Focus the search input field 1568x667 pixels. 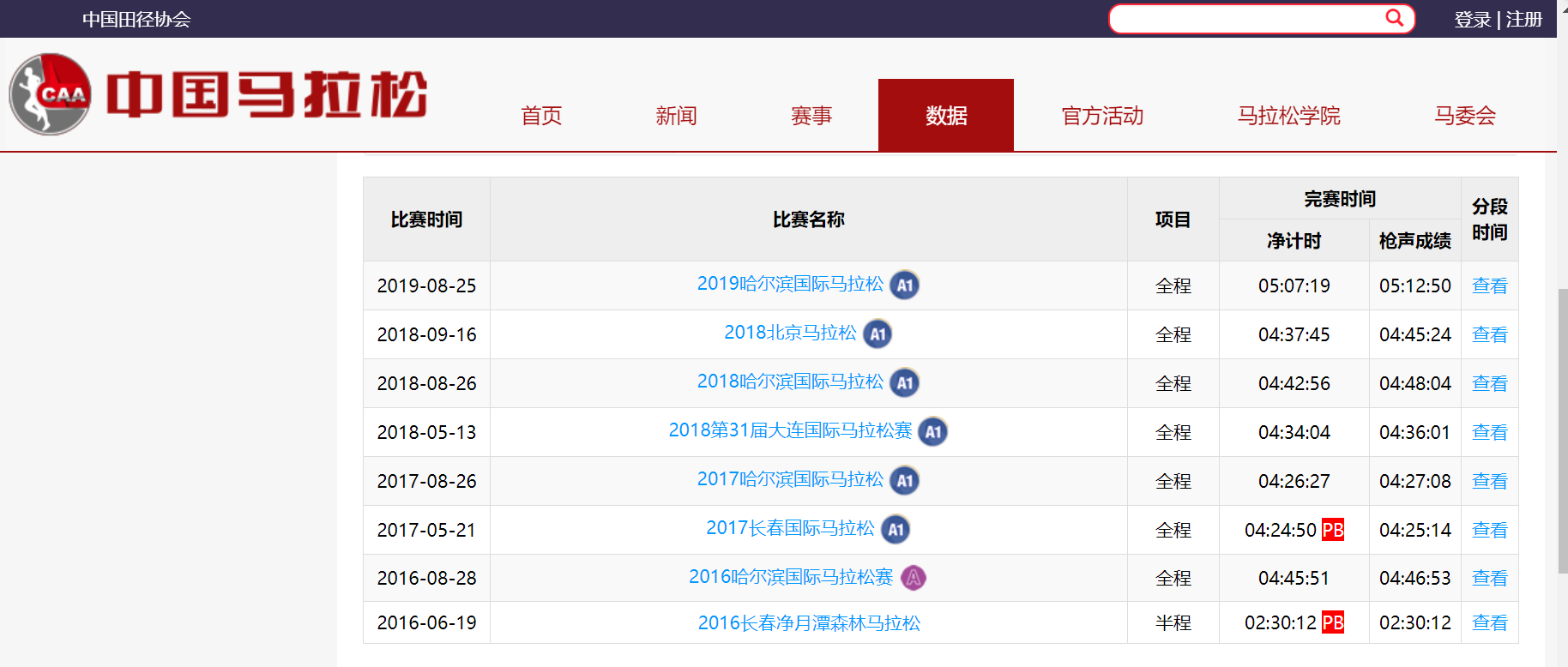(1245, 19)
